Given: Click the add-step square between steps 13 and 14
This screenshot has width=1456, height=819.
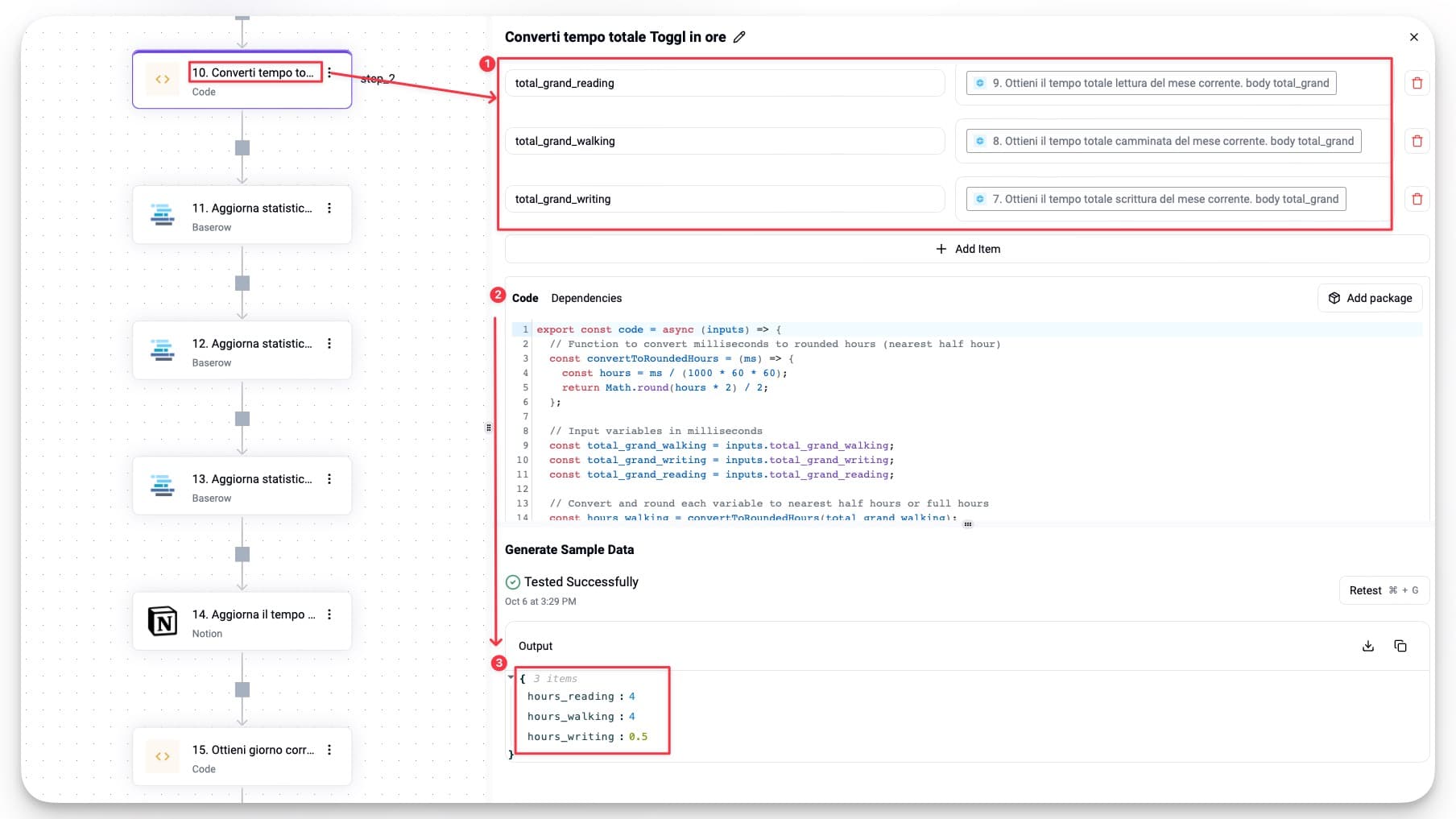Looking at the screenshot, I should (x=242, y=554).
